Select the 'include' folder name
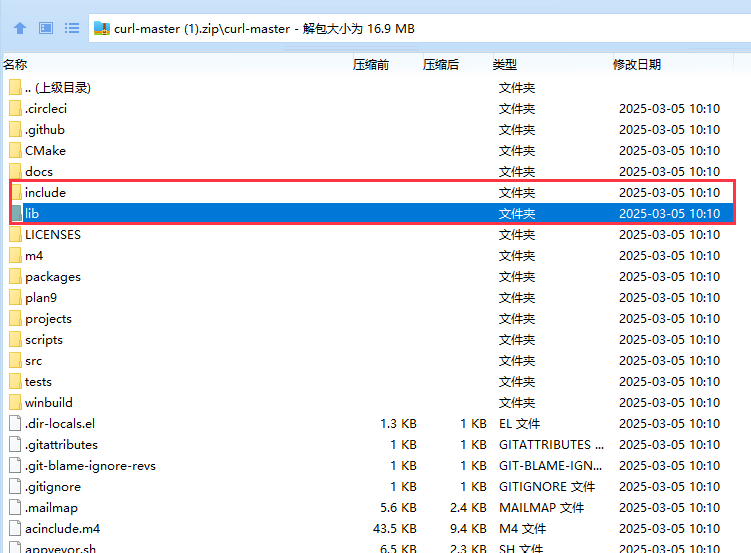The image size is (751, 553). click(x=46, y=192)
